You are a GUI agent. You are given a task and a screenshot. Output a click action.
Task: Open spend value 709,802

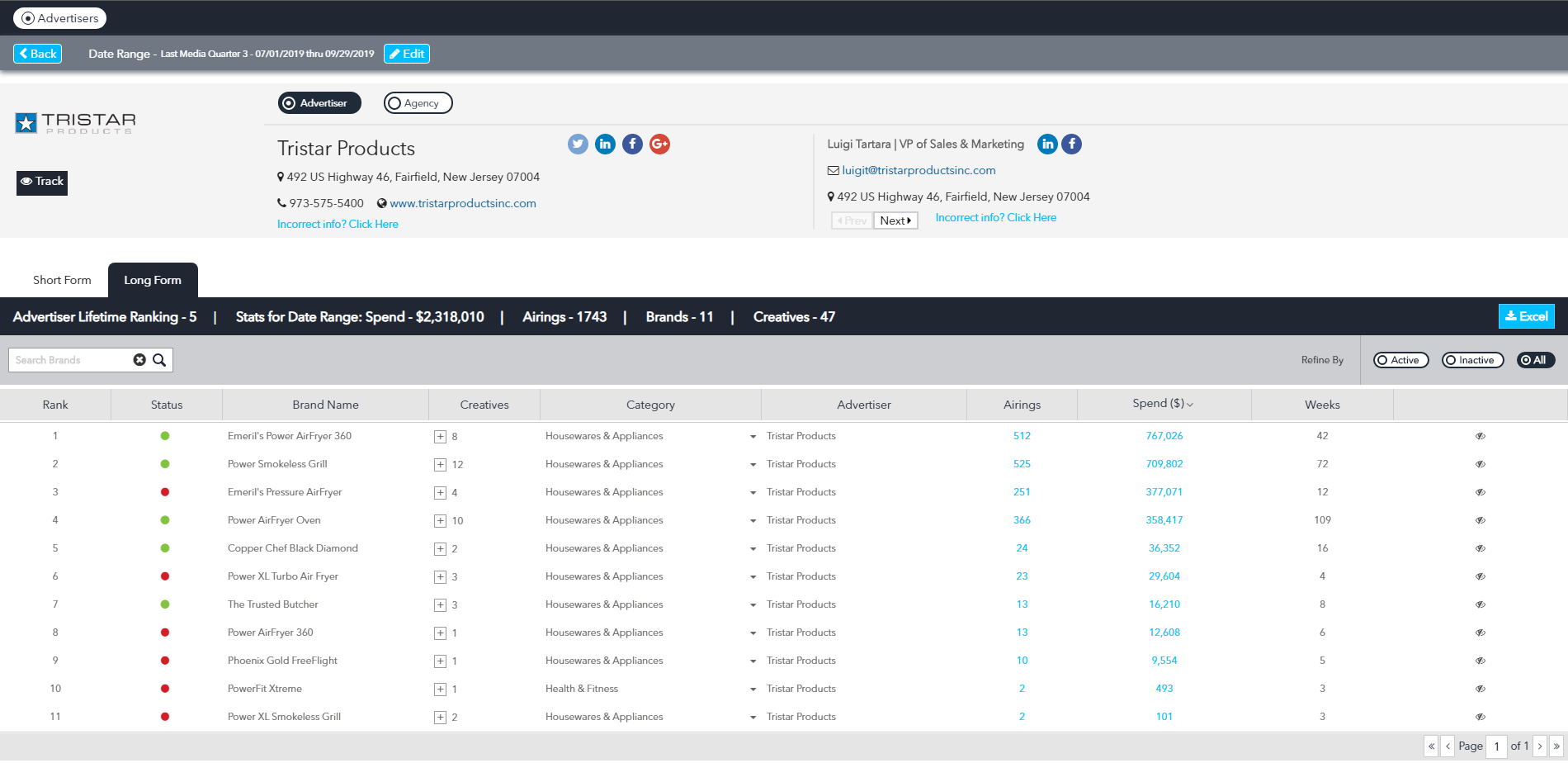pos(1164,464)
